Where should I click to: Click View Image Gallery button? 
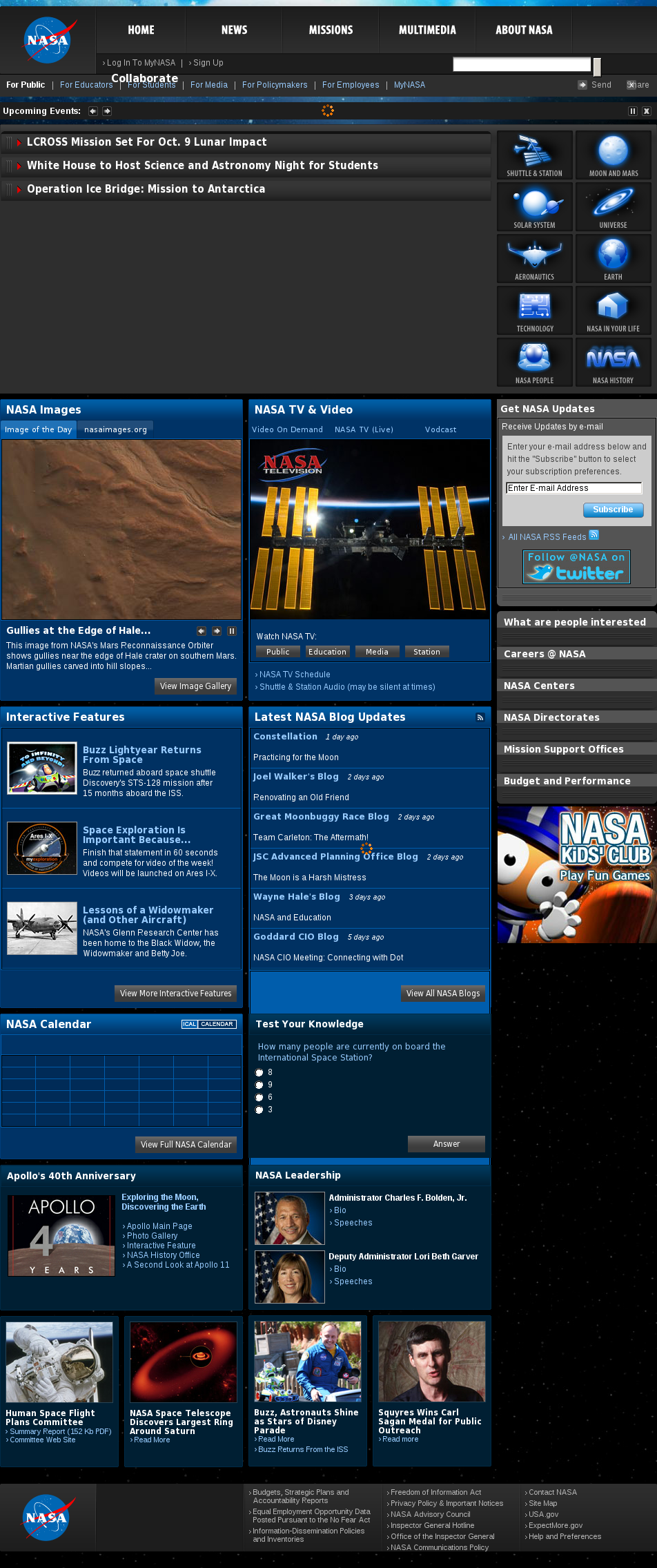(x=195, y=686)
